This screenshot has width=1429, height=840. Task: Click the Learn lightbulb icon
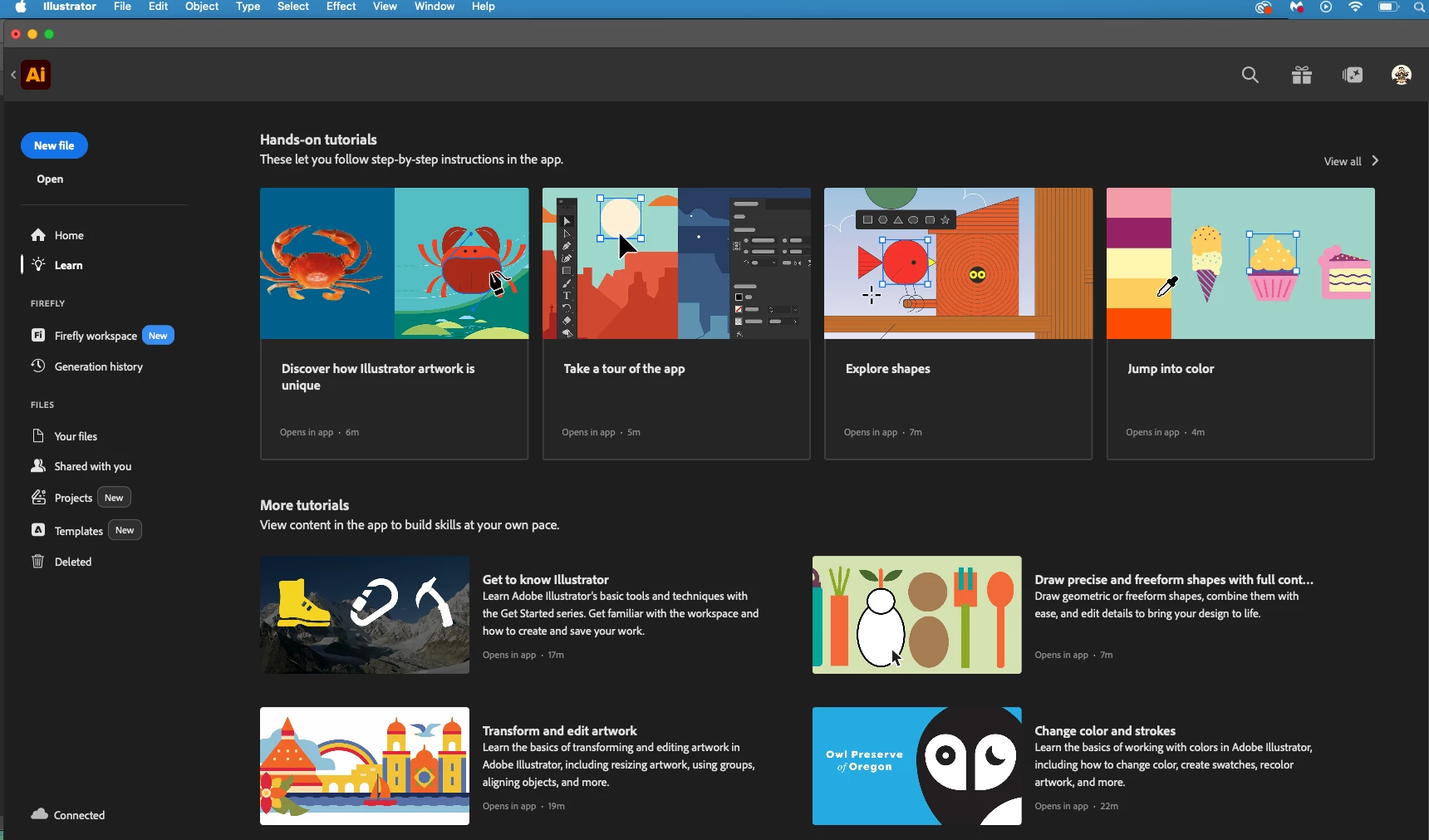[x=38, y=265]
